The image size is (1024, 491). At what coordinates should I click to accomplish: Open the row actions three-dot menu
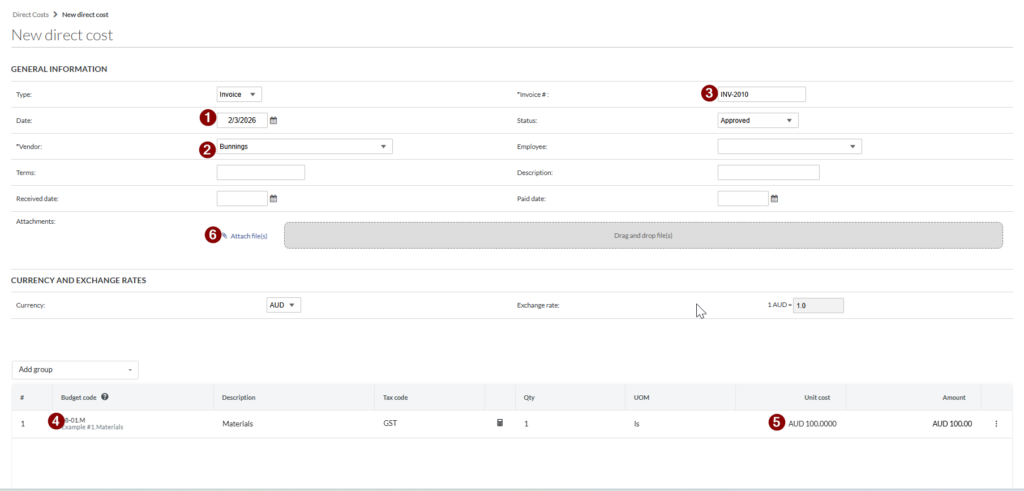(x=996, y=424)
